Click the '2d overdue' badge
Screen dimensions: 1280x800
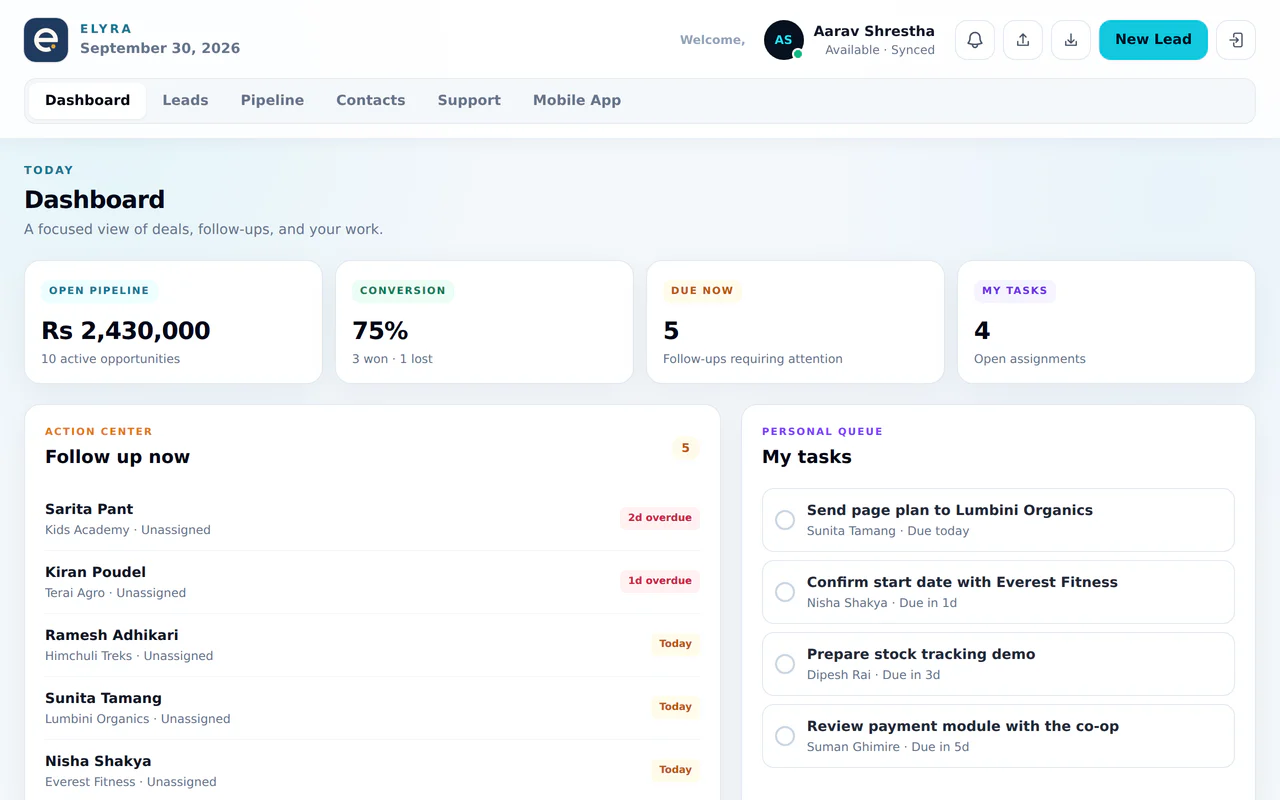pyautogui.click(x=660, y=518)
